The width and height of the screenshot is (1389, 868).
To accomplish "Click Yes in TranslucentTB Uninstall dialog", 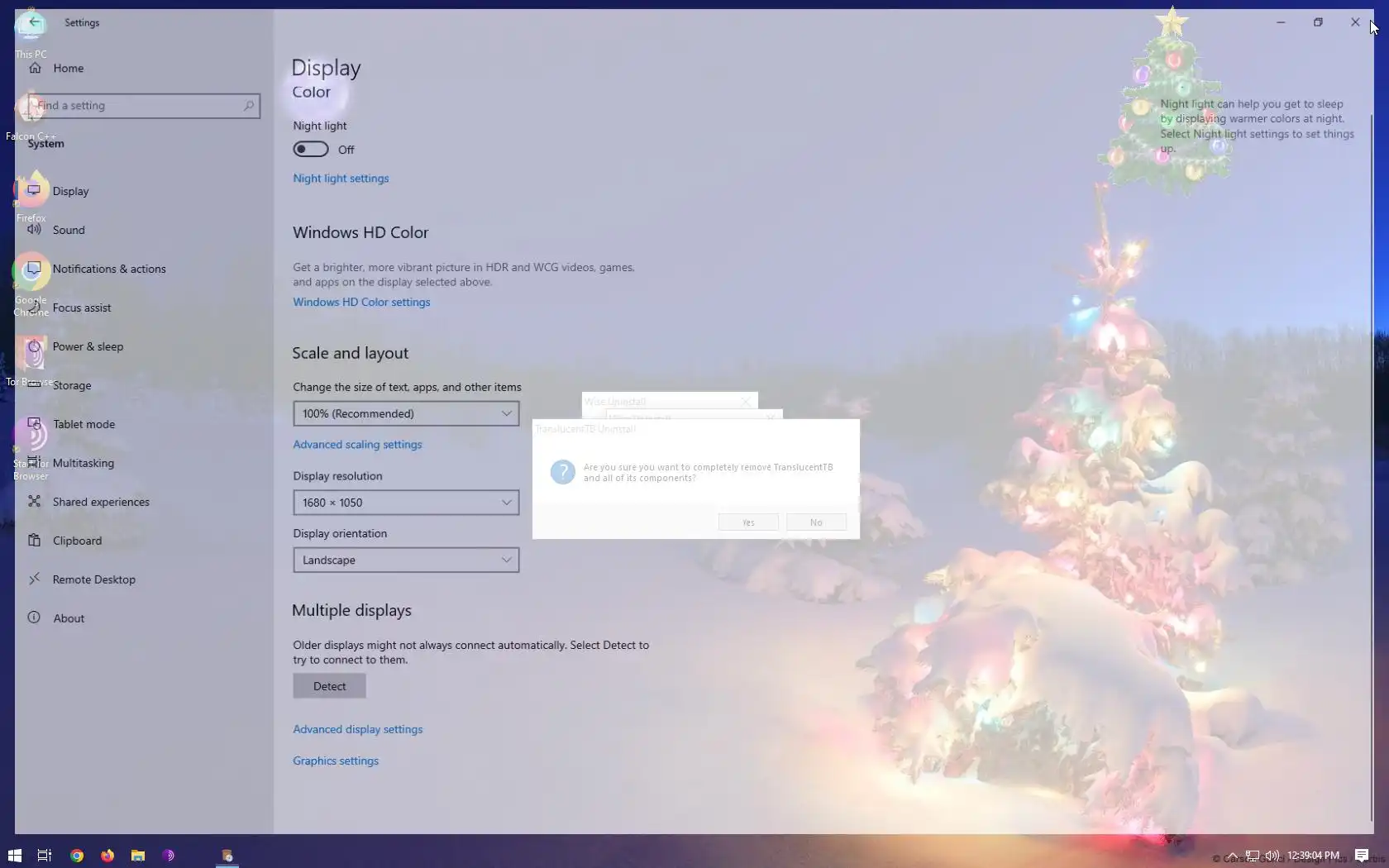I will pyautogui.click(x=748, y=522).
